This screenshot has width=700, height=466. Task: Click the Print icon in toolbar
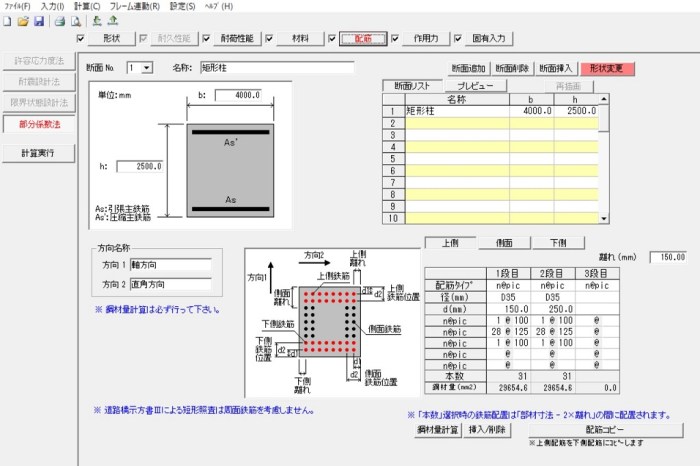tap(60, 21)
